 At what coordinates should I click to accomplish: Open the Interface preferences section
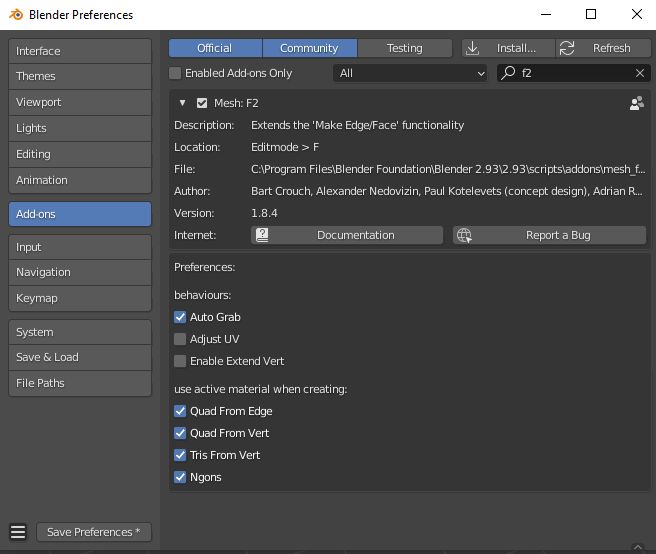(80, 51)
